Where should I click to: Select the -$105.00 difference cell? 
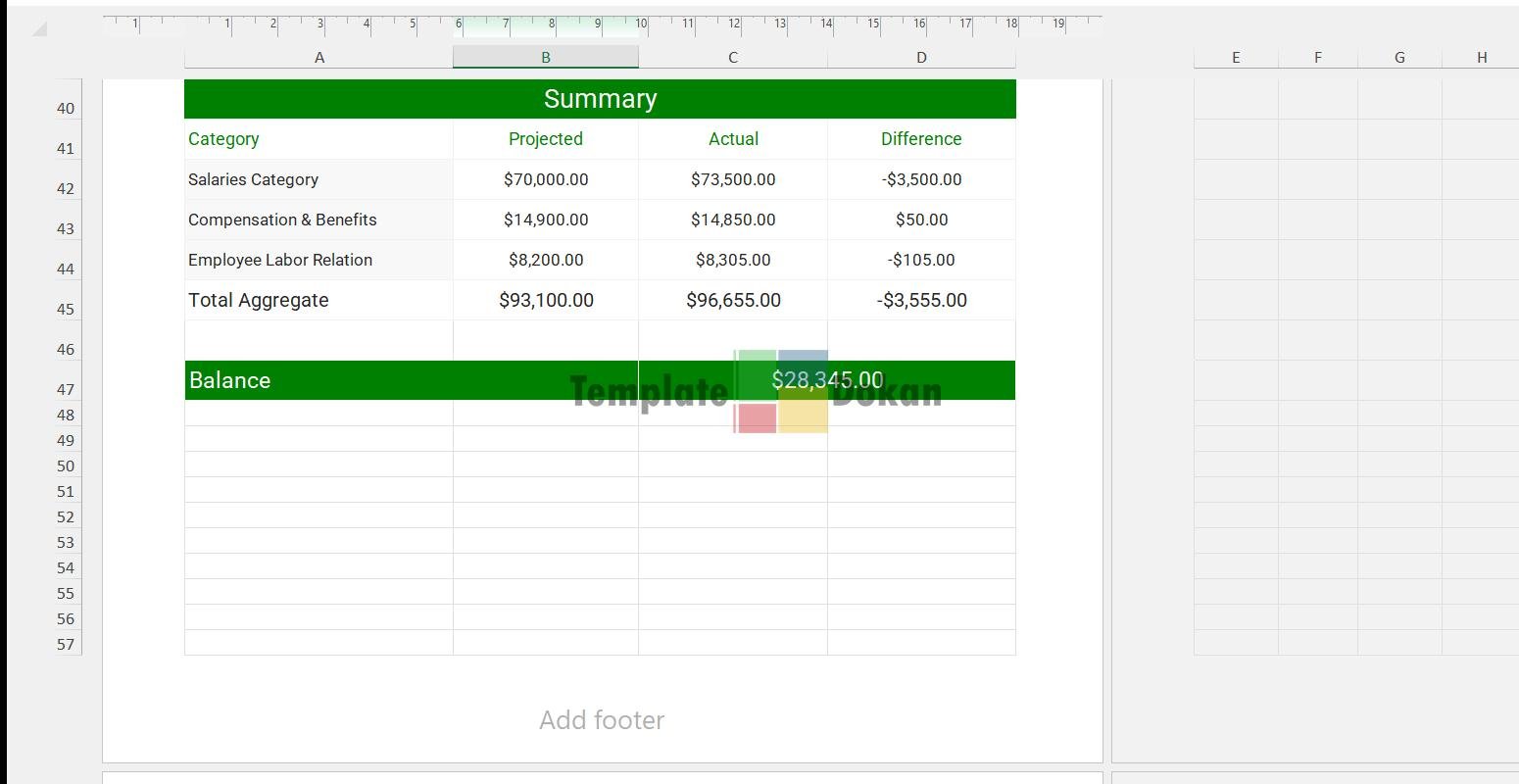click(x=921, y=260)
